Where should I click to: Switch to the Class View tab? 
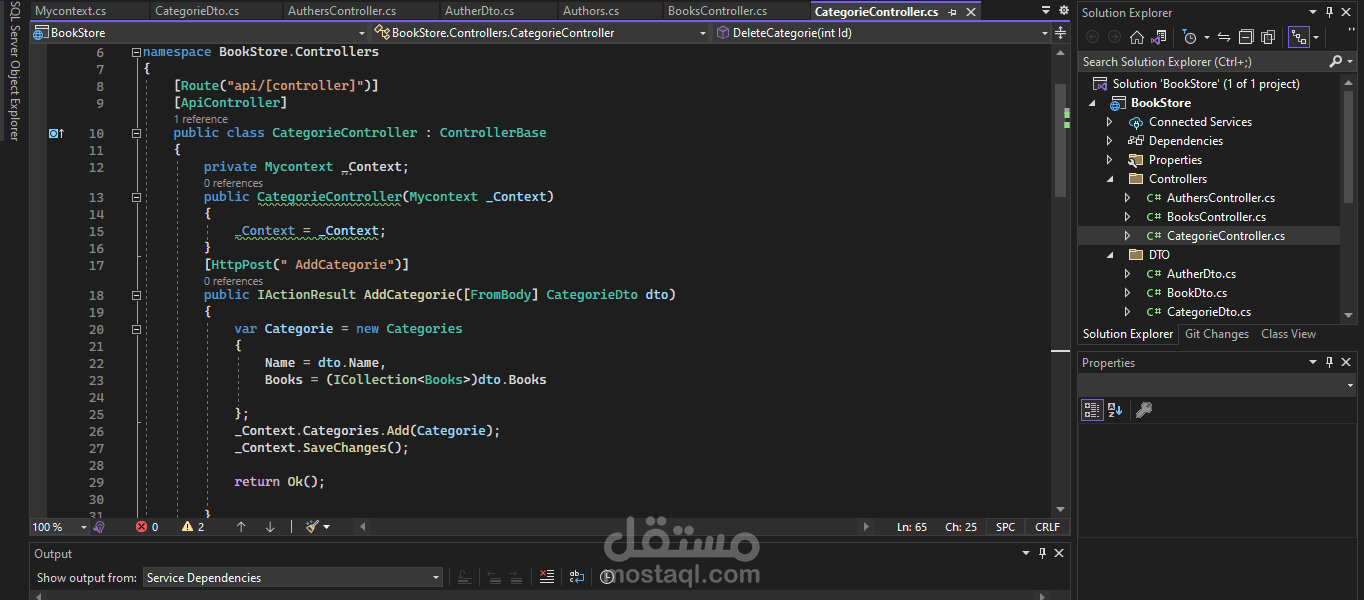[1288, 334]
